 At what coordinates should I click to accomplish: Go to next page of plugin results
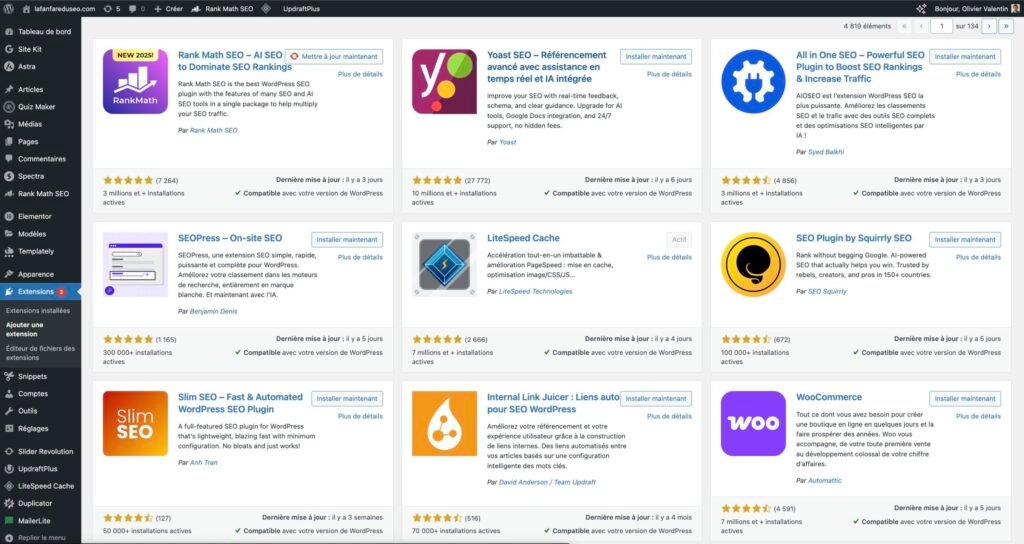pyautogui.click(x=989, y=26)
